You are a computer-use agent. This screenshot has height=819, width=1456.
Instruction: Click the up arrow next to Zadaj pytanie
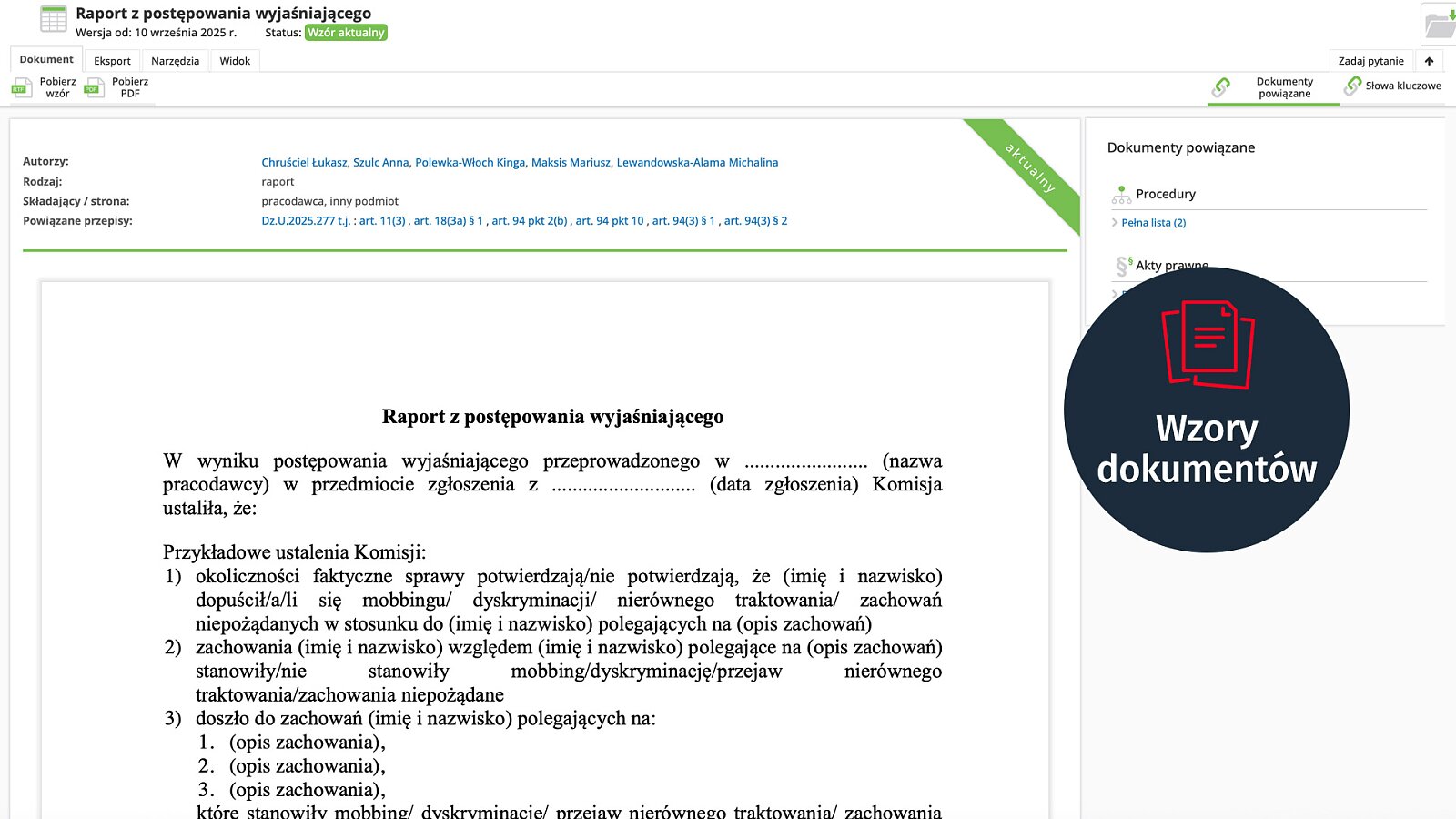(1429, 61)
